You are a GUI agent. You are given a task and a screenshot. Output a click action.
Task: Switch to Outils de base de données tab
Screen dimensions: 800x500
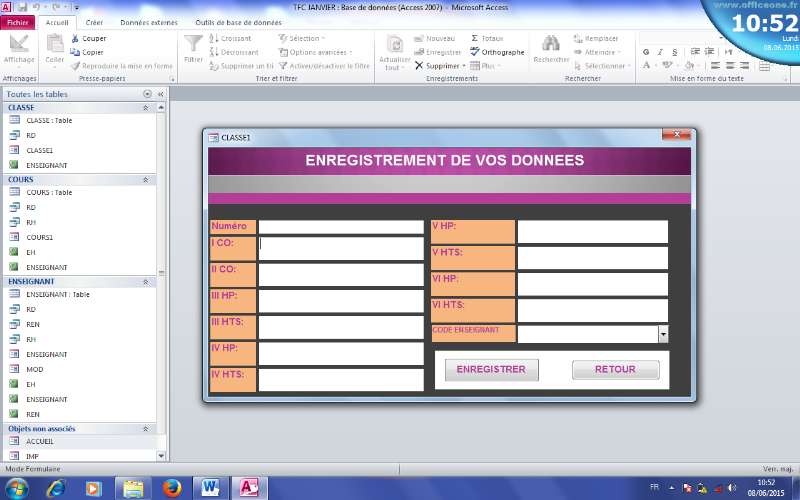238,22
